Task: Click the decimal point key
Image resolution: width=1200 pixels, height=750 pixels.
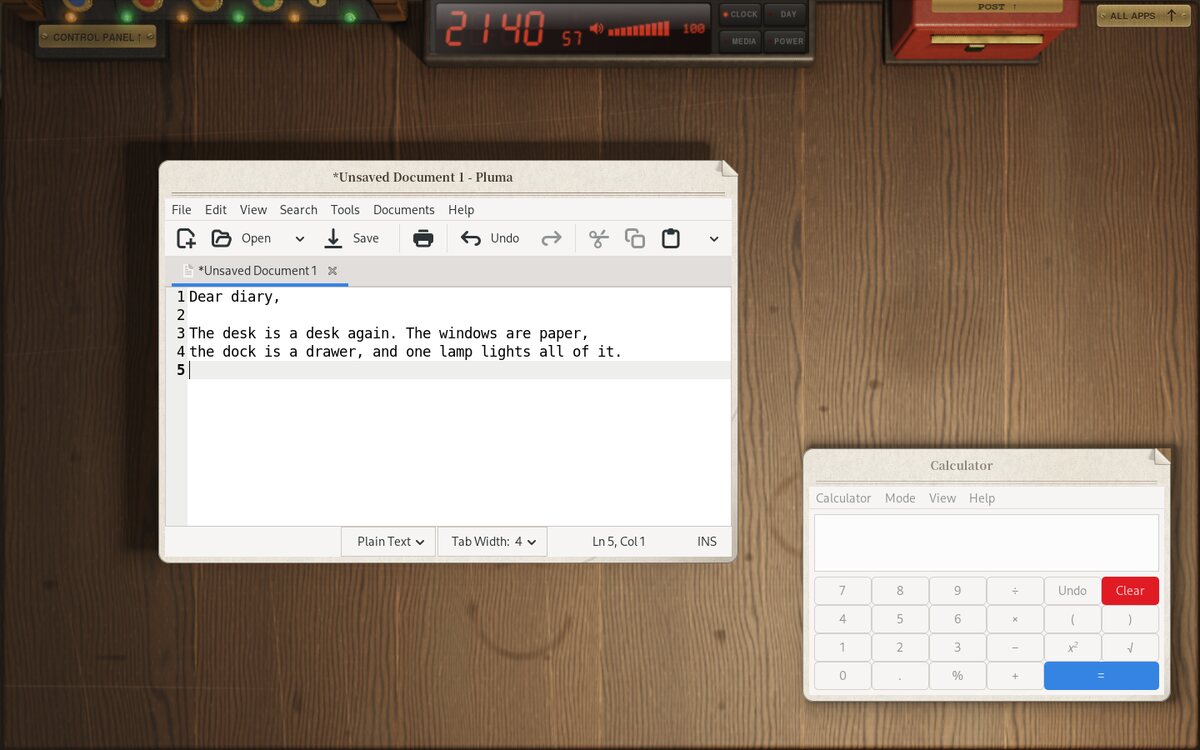Action: pos(900,675)
